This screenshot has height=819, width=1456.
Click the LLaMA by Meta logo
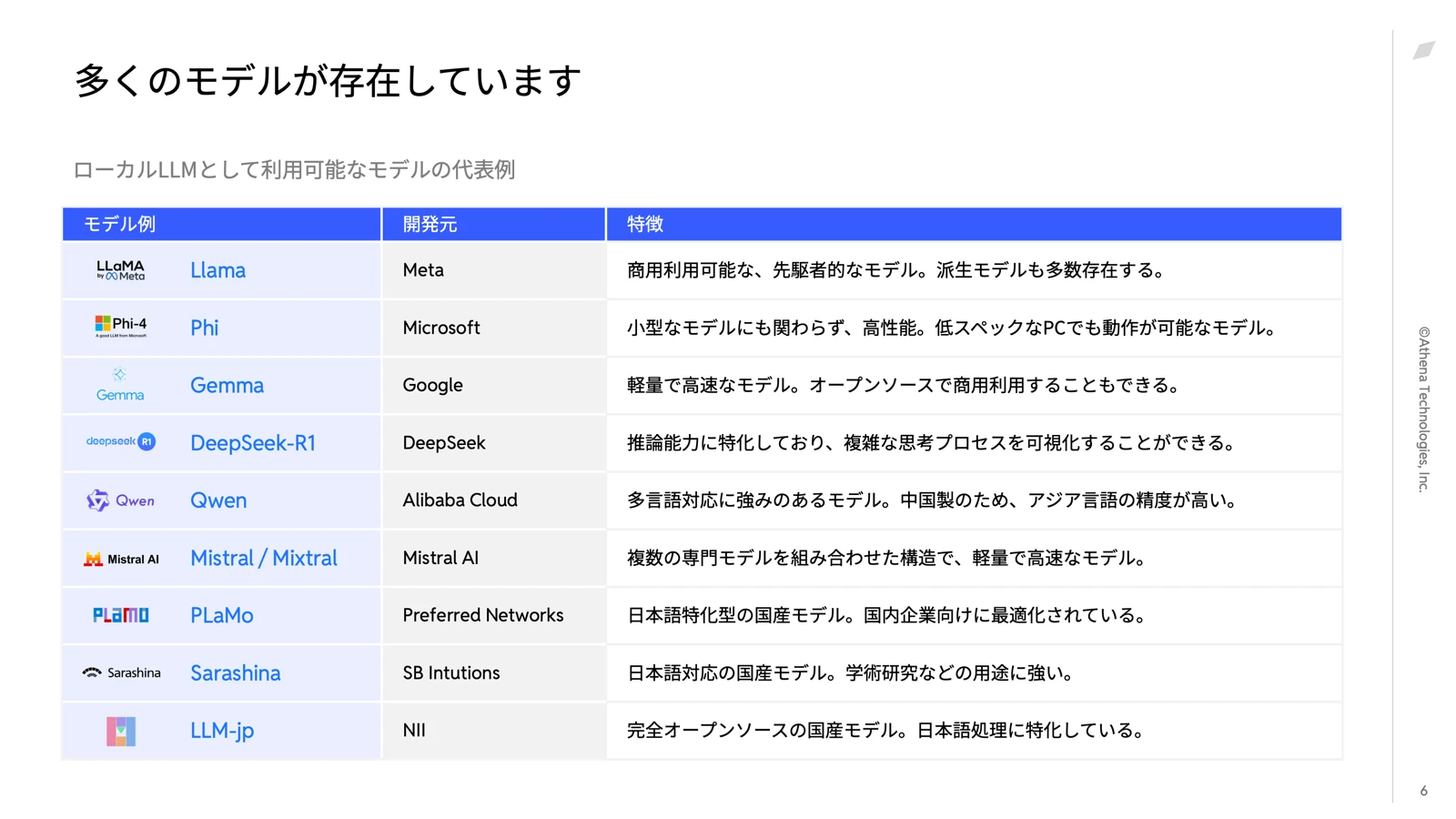(120, 270)
